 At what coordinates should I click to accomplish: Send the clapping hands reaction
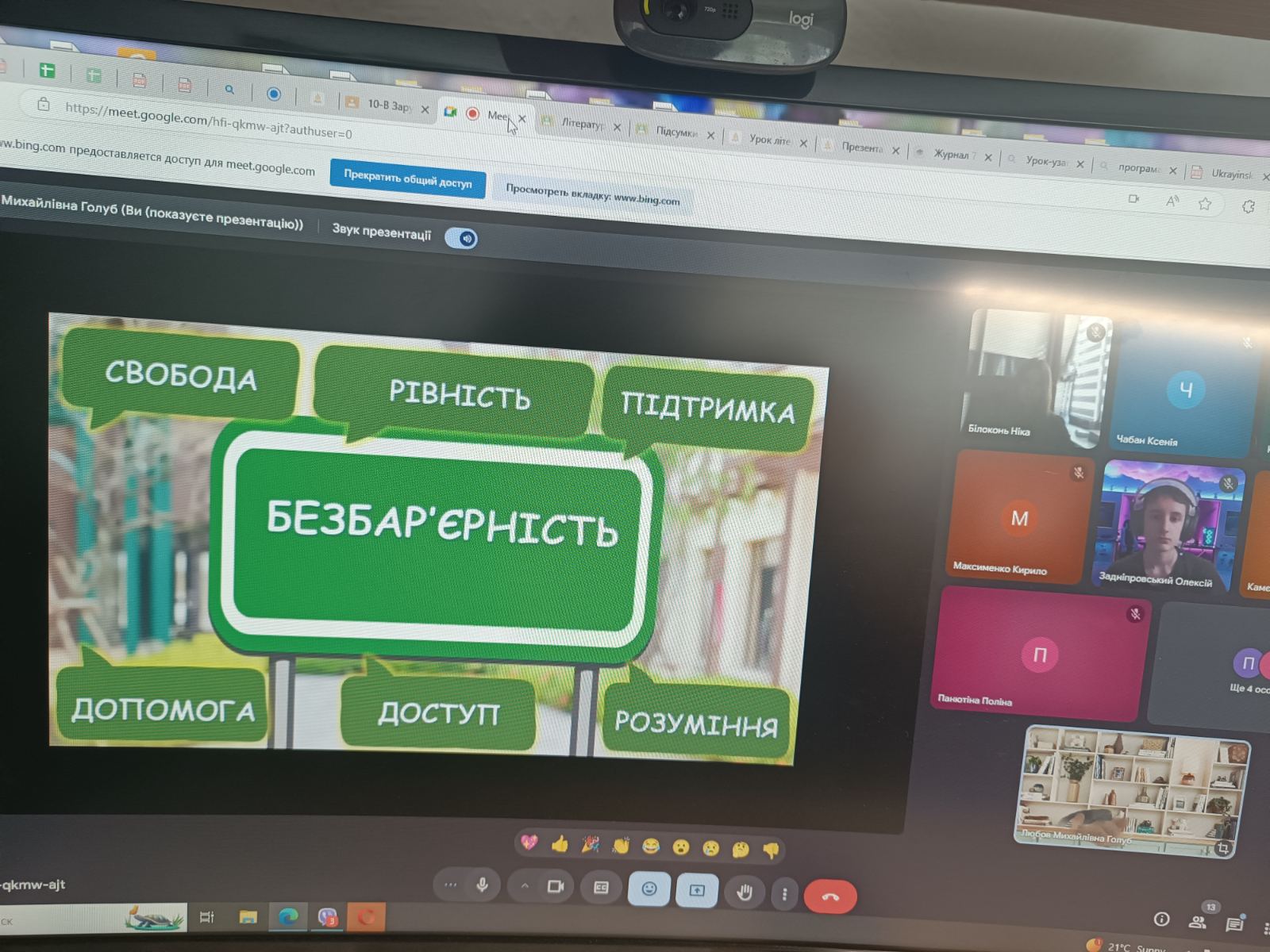(x=620, y=846)
